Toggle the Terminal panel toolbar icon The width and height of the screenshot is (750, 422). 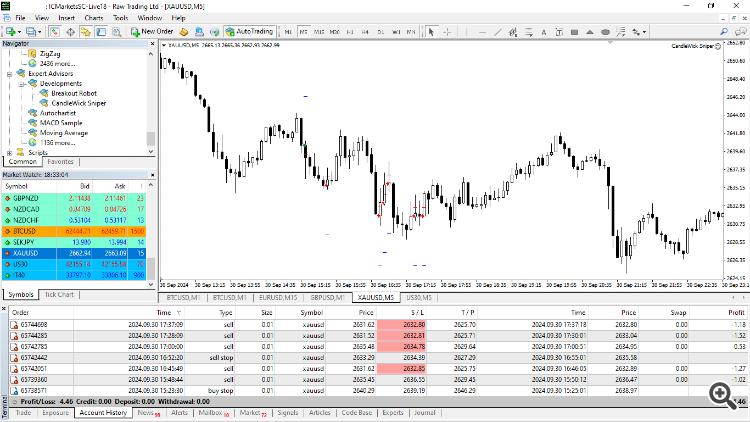pos(101,32)
